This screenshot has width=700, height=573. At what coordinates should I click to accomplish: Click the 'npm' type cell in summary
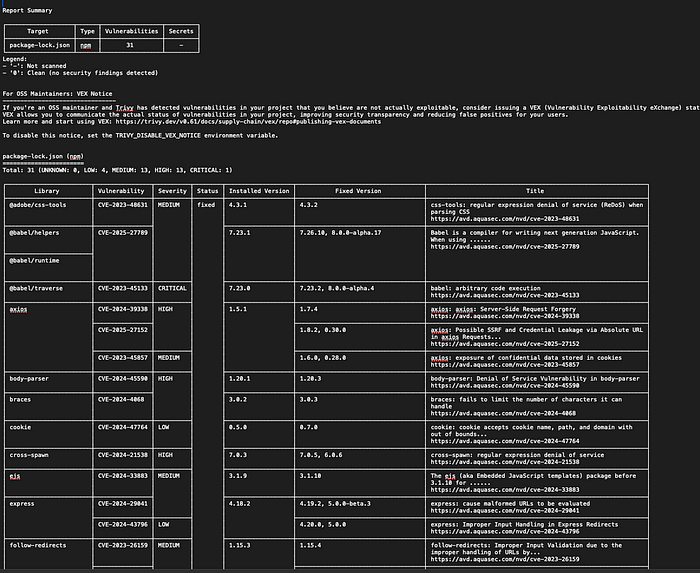tap(86, 45)
